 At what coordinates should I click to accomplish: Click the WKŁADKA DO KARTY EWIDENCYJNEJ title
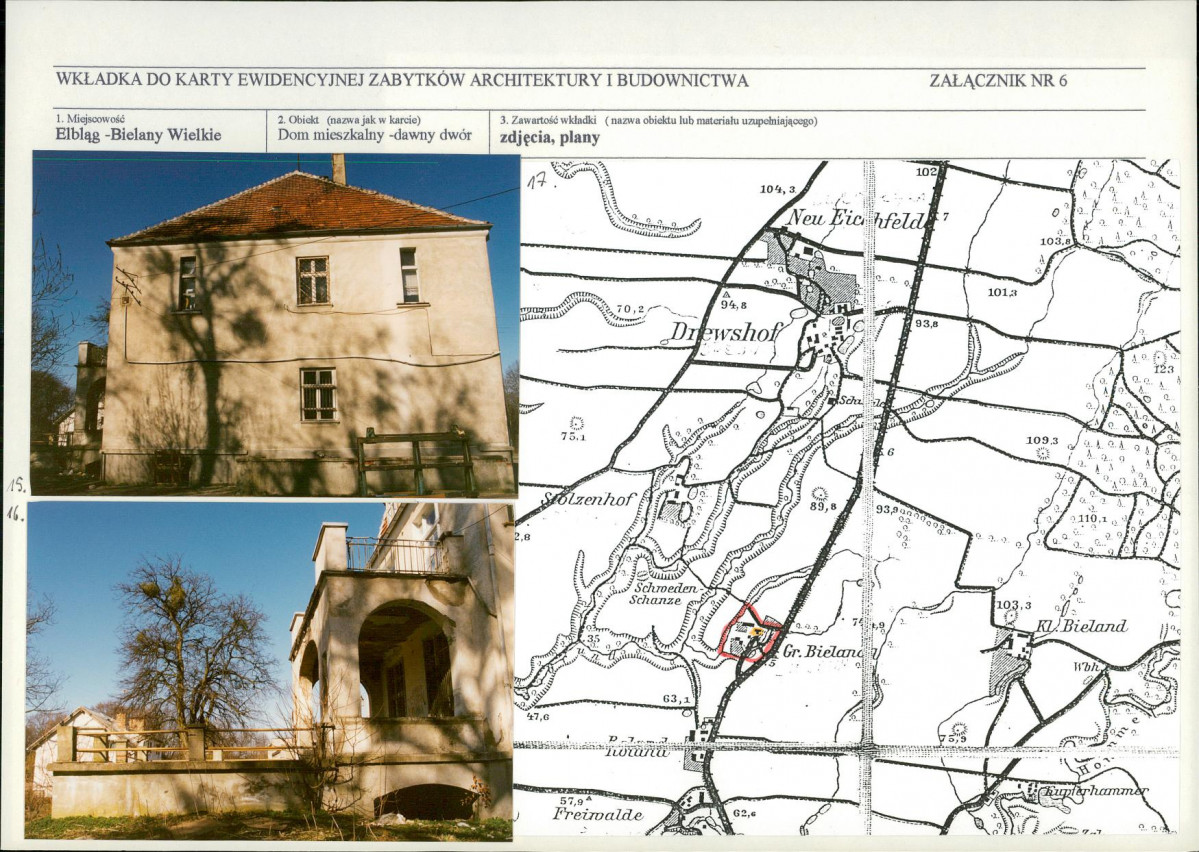pos(401,80)
